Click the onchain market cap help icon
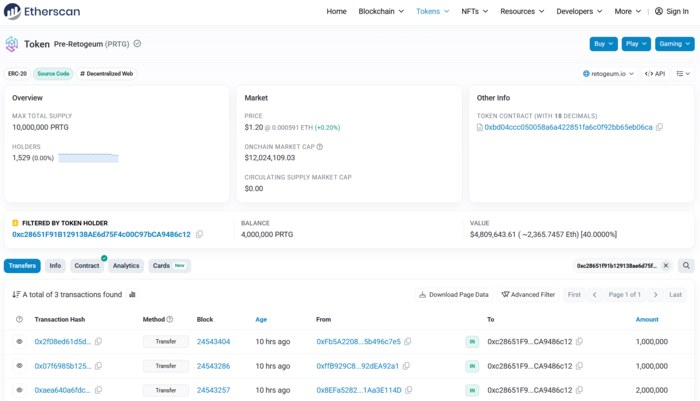This screenshot has width=700, height=401. pos(320,147)
